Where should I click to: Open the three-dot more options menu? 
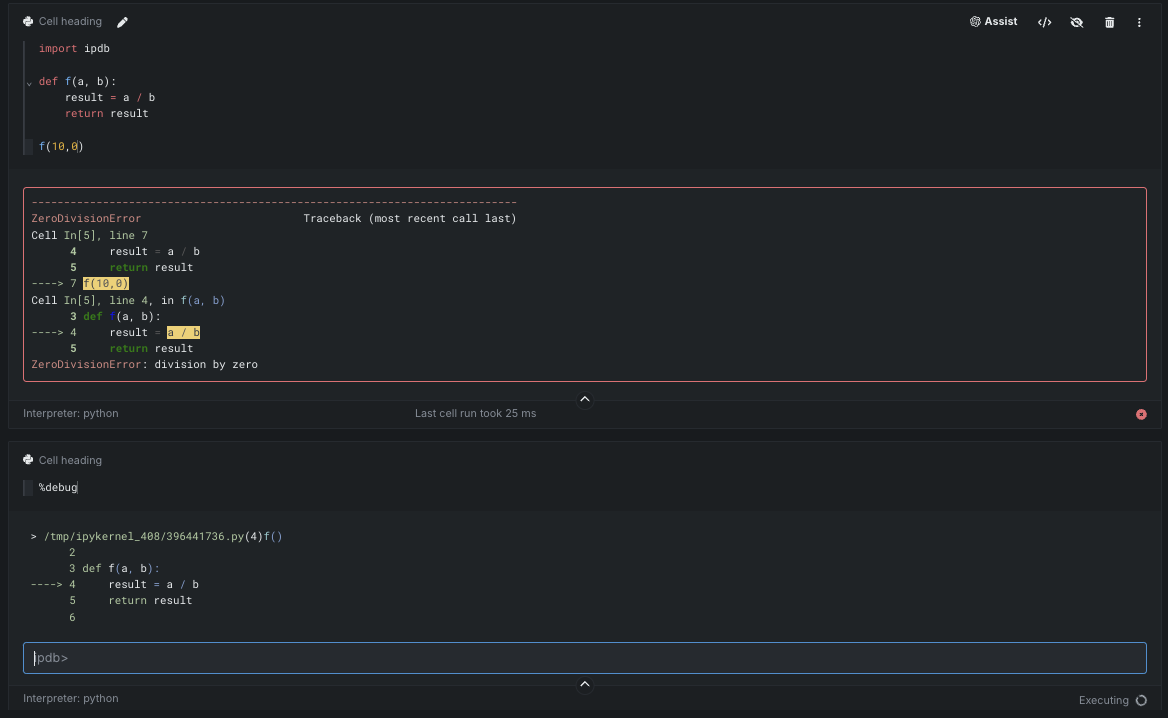click(1139, 22)
